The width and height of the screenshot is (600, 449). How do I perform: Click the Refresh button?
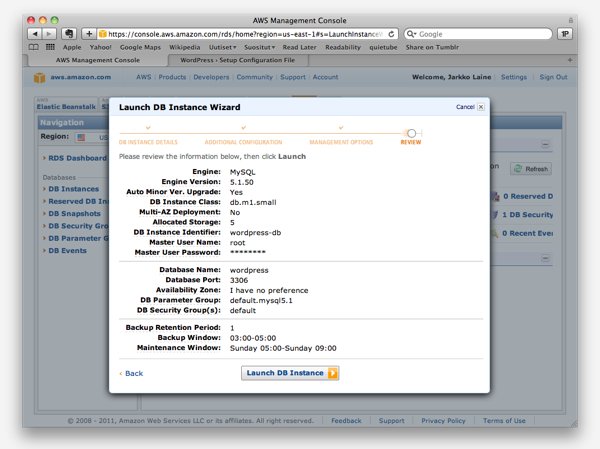(x=530, y=169)
